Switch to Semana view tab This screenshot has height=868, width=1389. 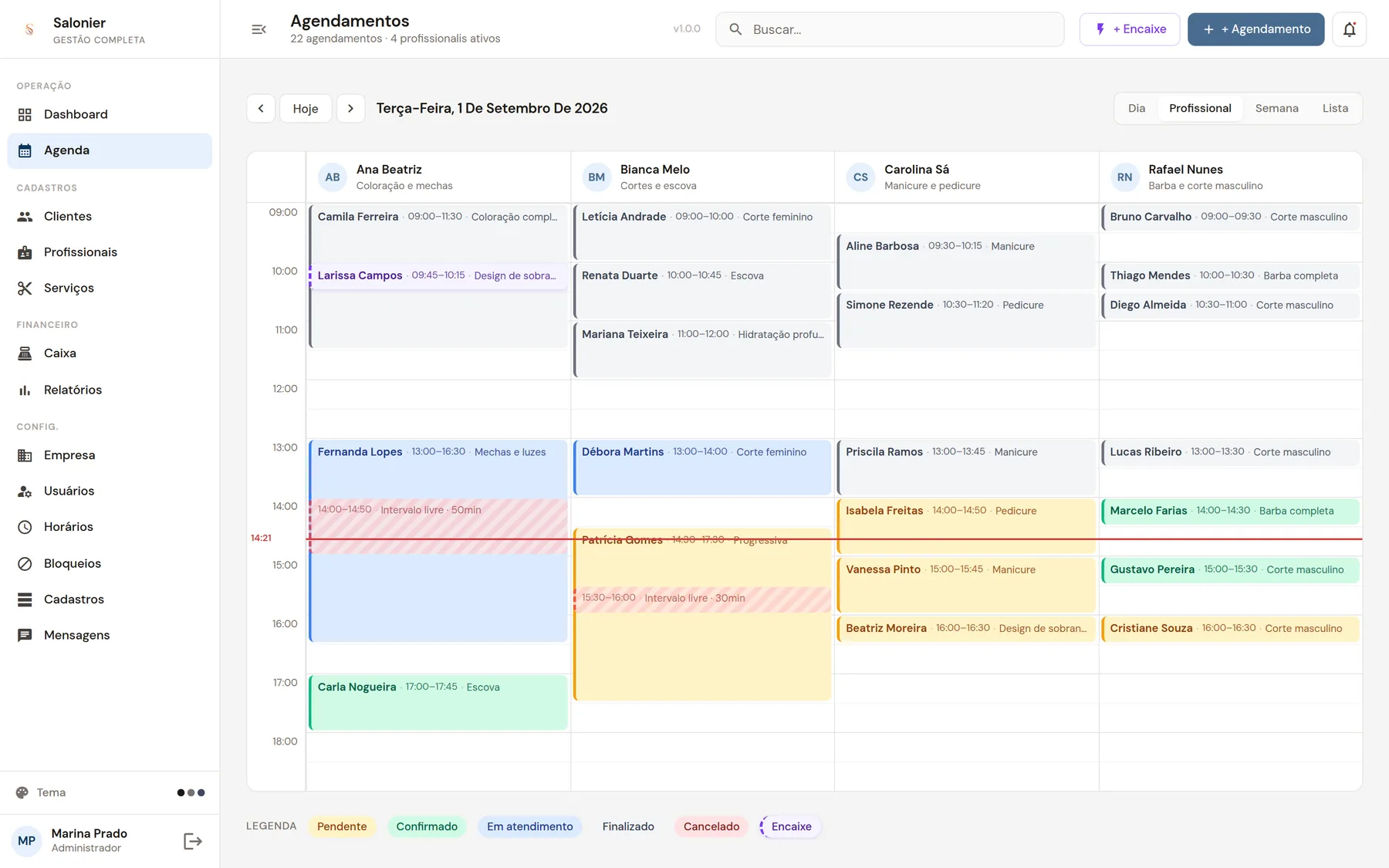click(x=1276, y=108)
